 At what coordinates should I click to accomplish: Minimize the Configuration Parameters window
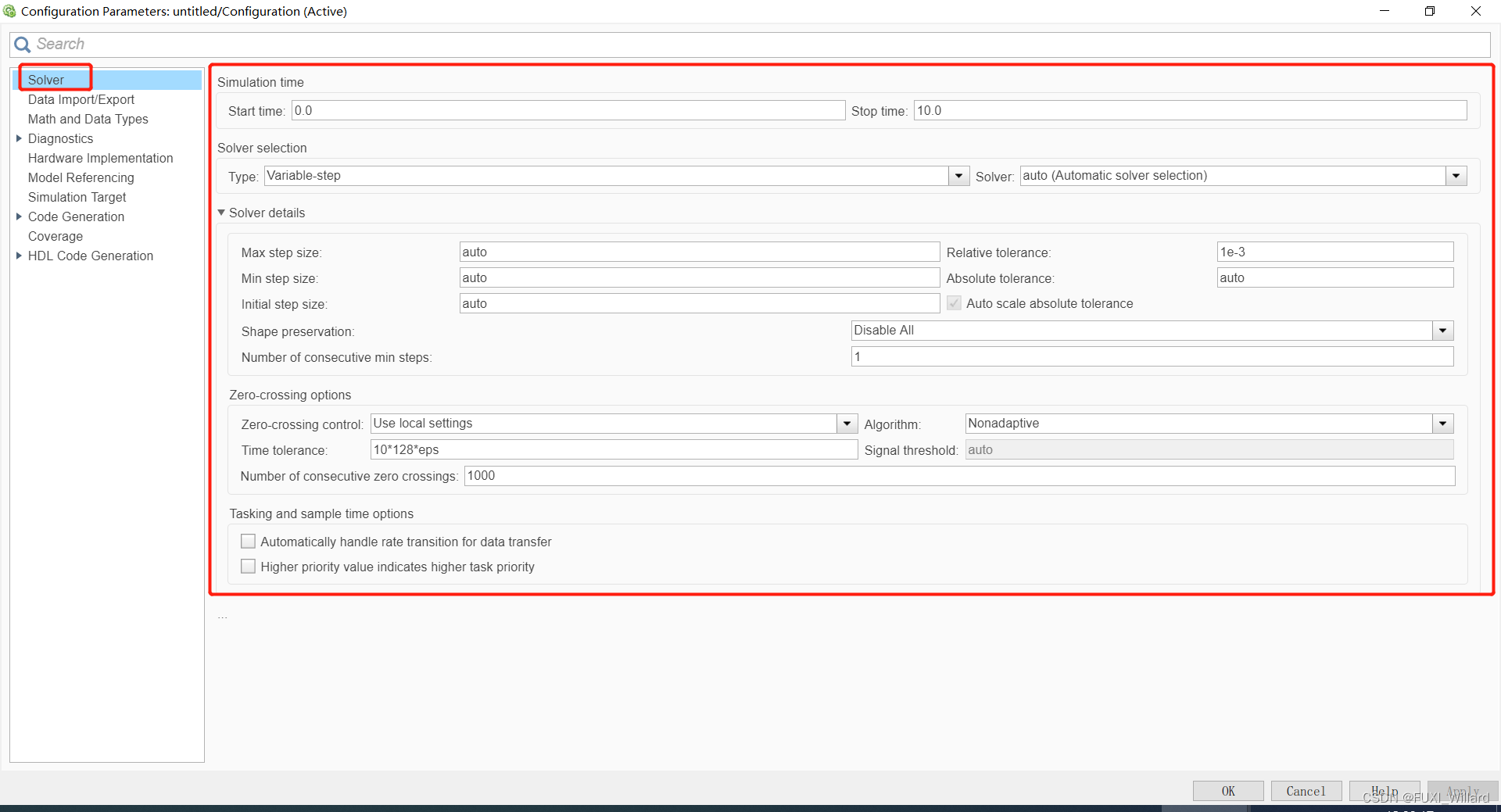point(1385,11)
